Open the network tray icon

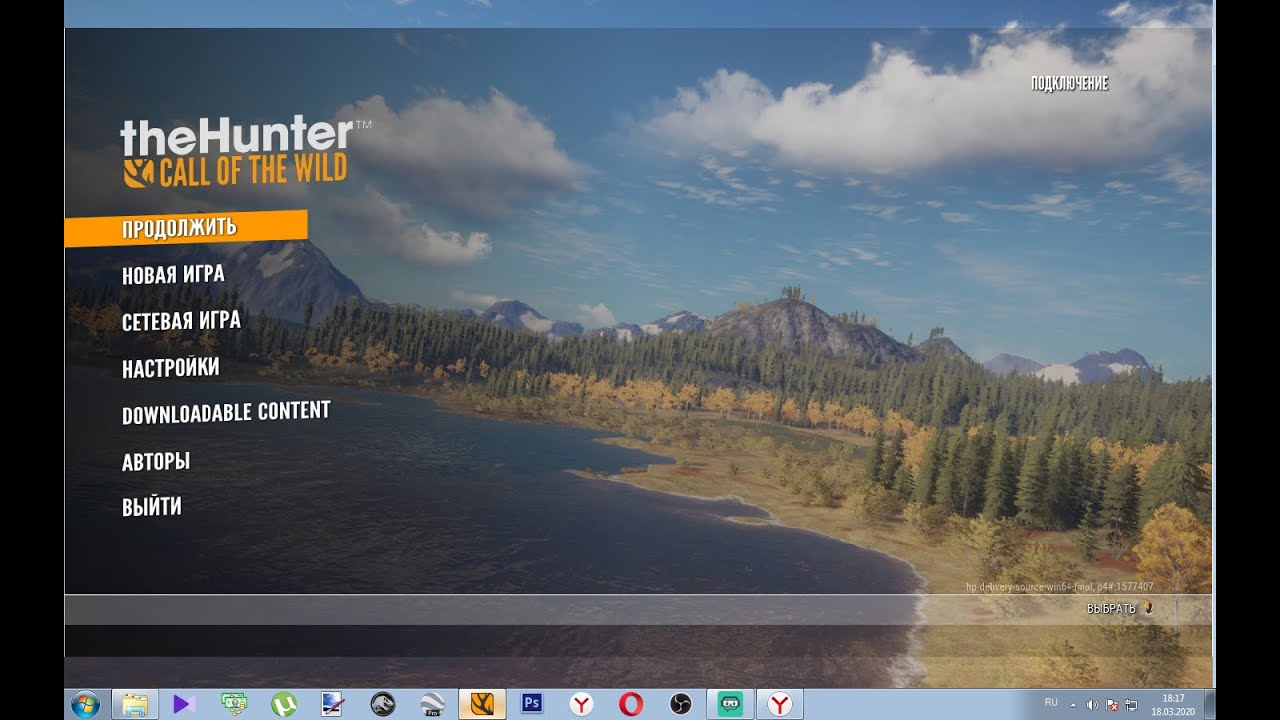1129,704
